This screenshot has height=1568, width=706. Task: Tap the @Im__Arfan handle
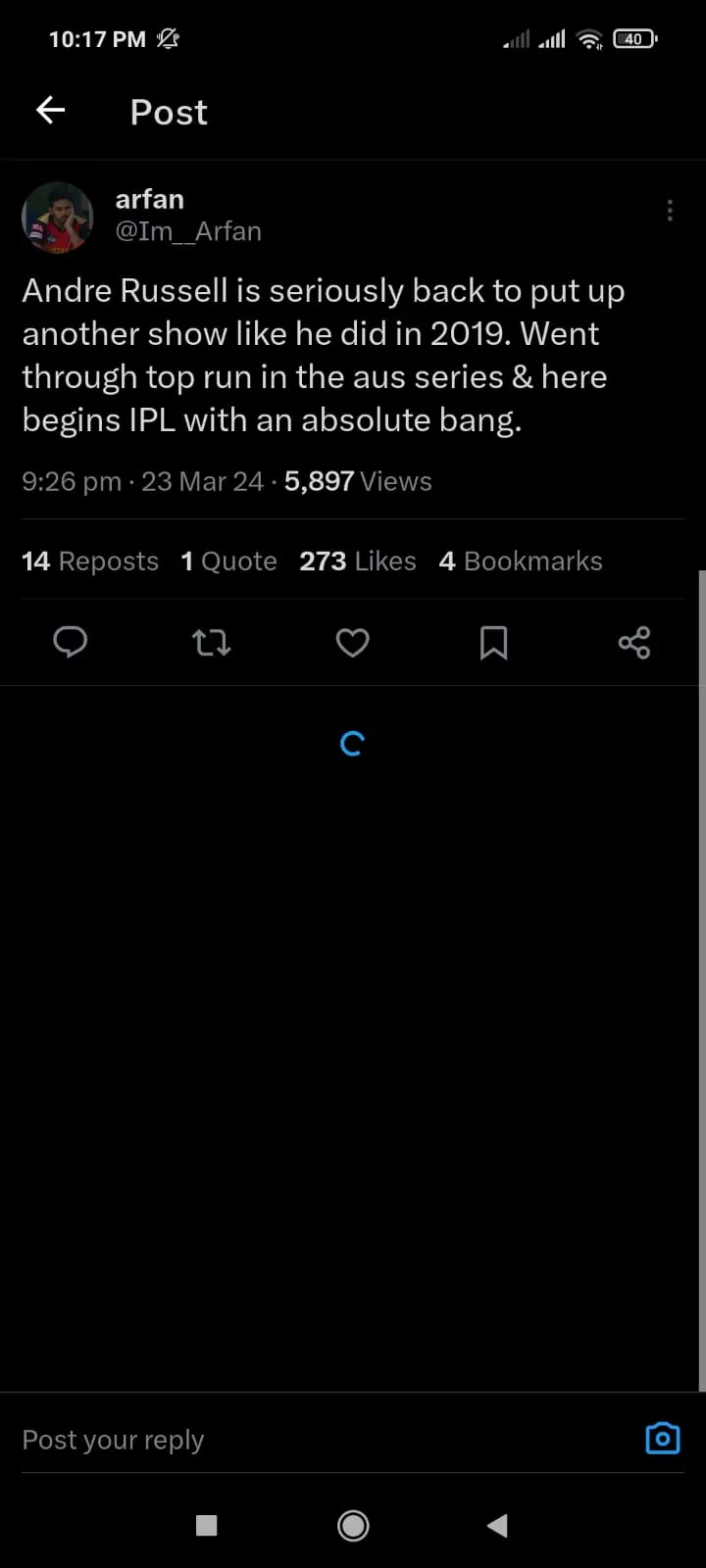click(x=188, y=231)
